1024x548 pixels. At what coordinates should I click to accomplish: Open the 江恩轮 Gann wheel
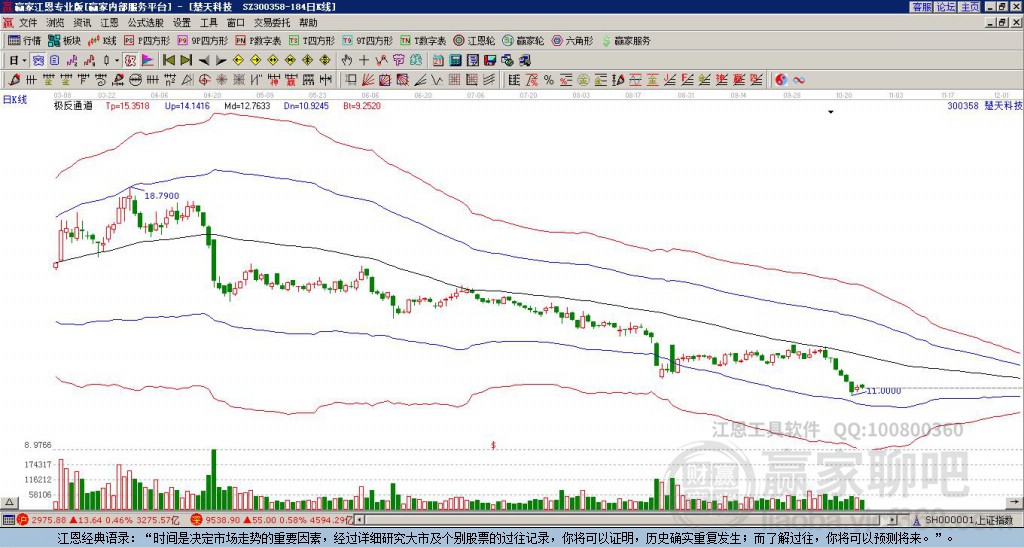tap(474, 40)
